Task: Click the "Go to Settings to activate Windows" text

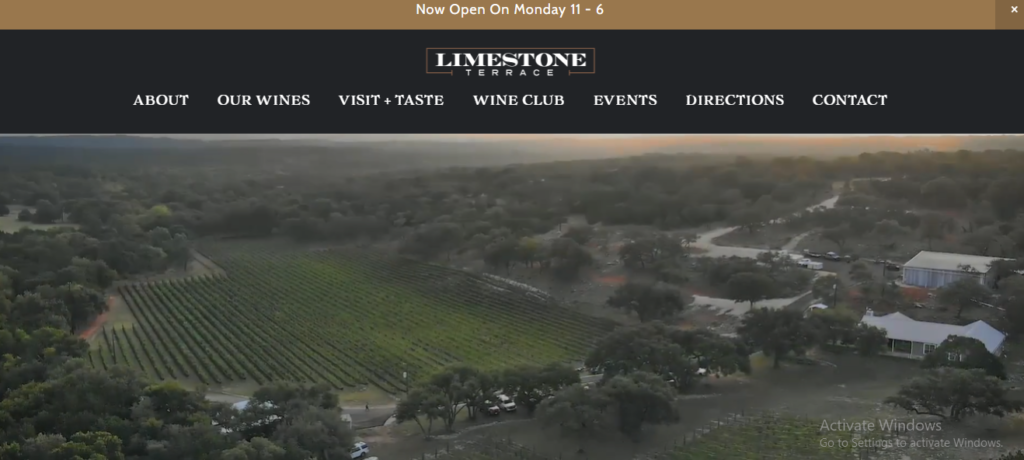Action: (911, 443)
